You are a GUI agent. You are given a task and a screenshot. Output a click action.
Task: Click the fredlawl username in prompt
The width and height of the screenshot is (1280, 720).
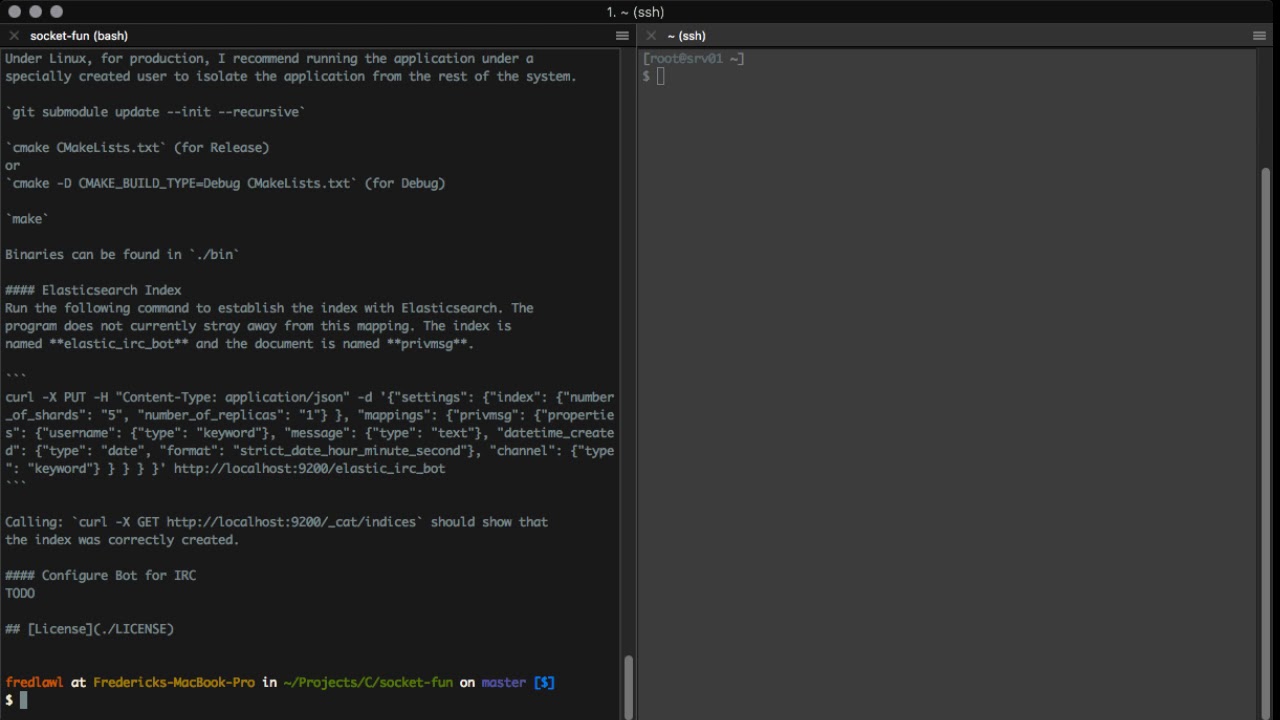pos(34,683)
